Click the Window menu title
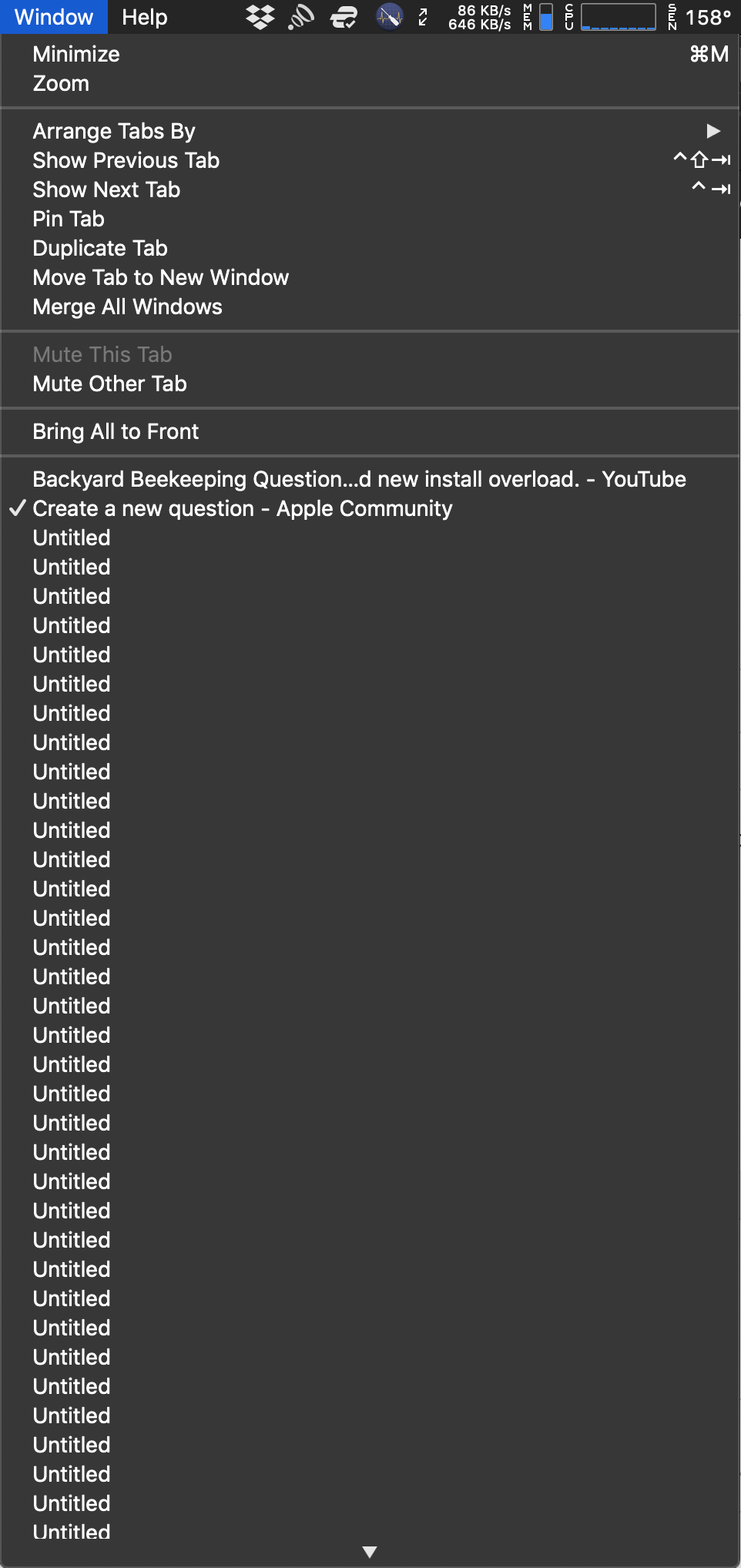This screenshot has height=1568, width=741. (x=54, y=17)
